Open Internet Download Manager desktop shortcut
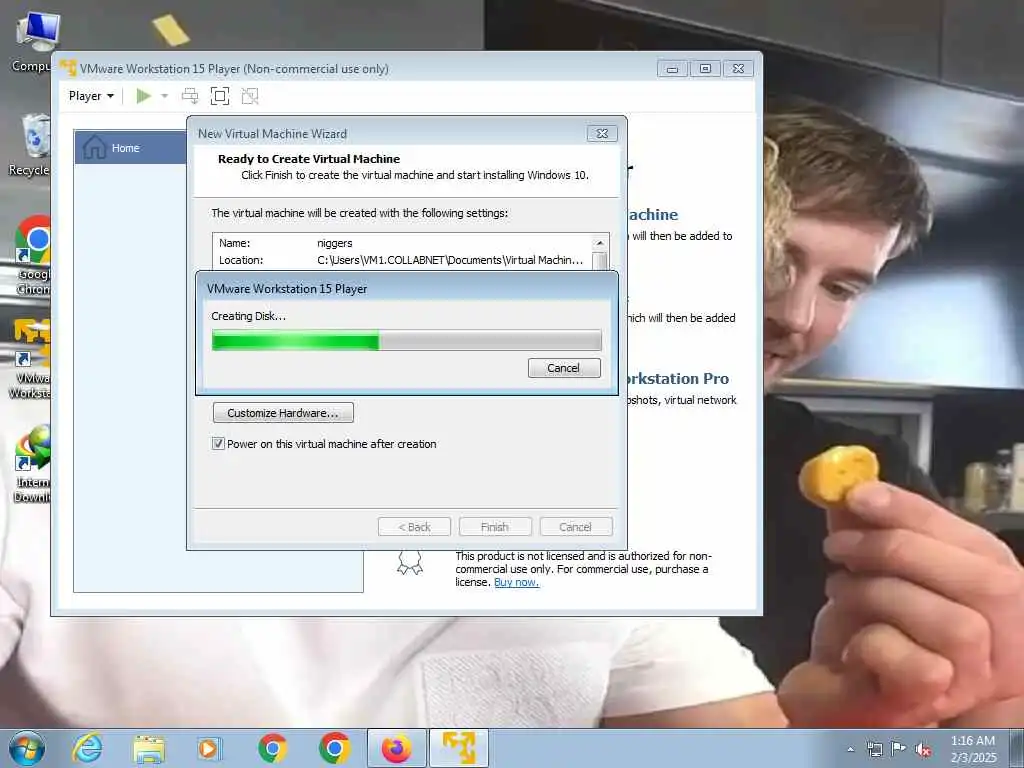The height and width of the screenshot is (768, 1024). click(31, 462)
